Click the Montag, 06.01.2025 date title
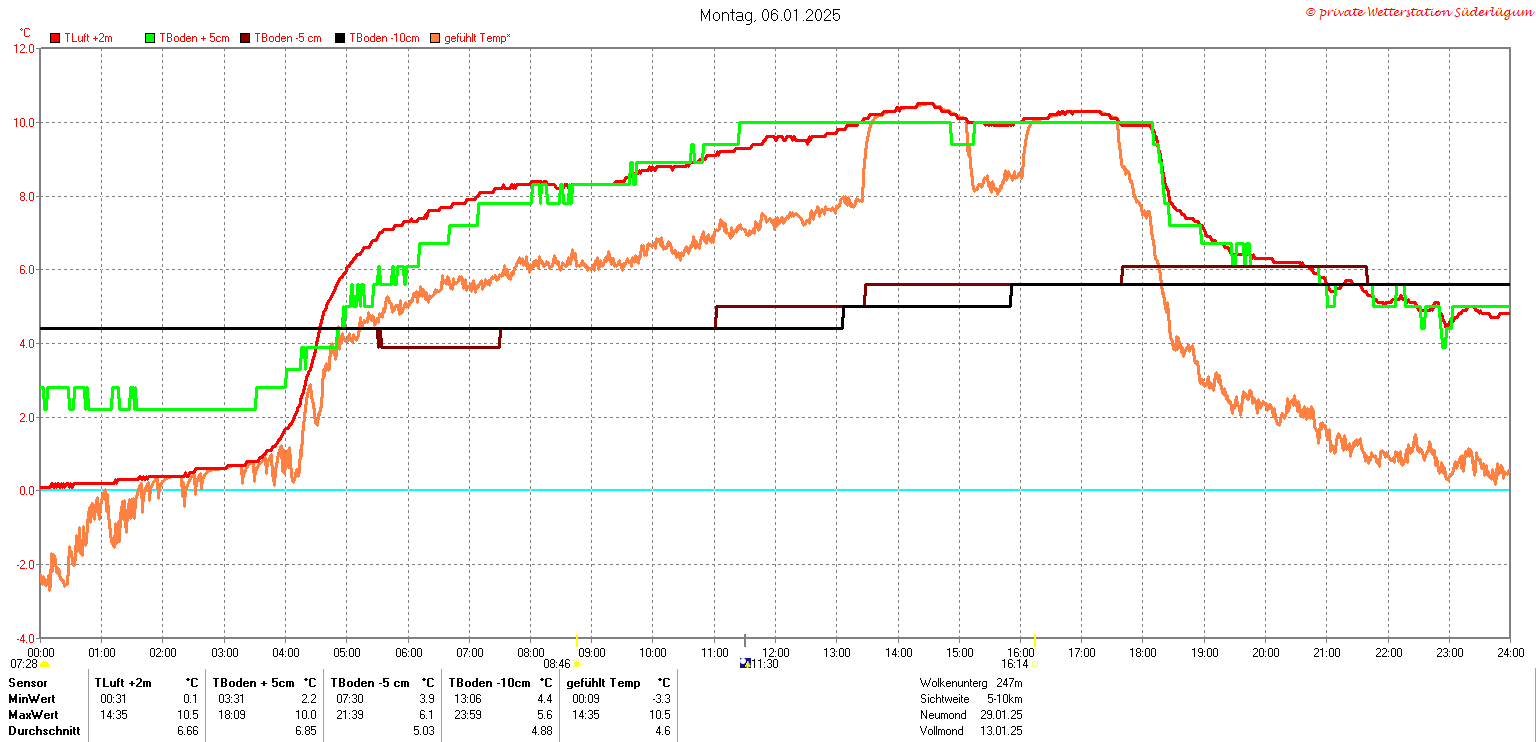The width and height of the screenshot is (1536, 742). (770, 15)
